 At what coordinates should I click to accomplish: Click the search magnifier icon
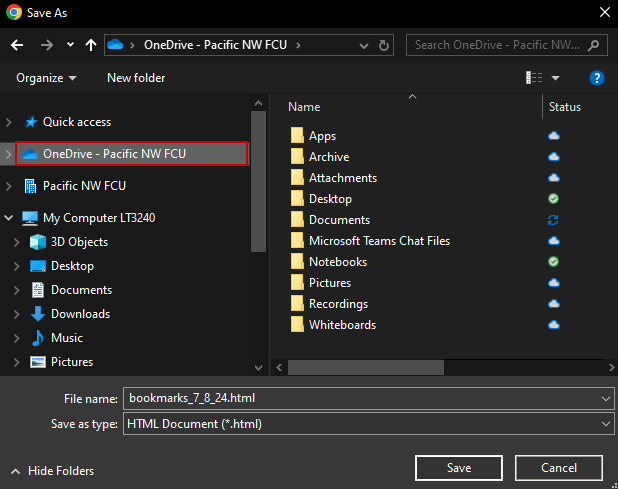click(x=594, y=45)
